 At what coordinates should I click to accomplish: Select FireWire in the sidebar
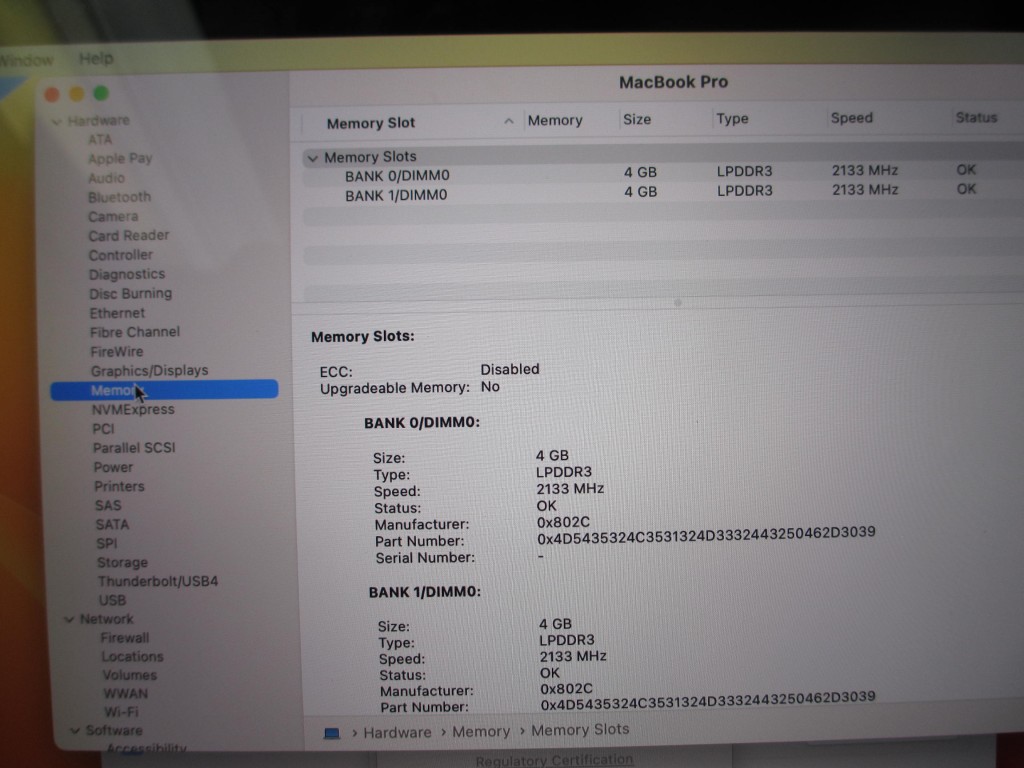pos(117,352)
